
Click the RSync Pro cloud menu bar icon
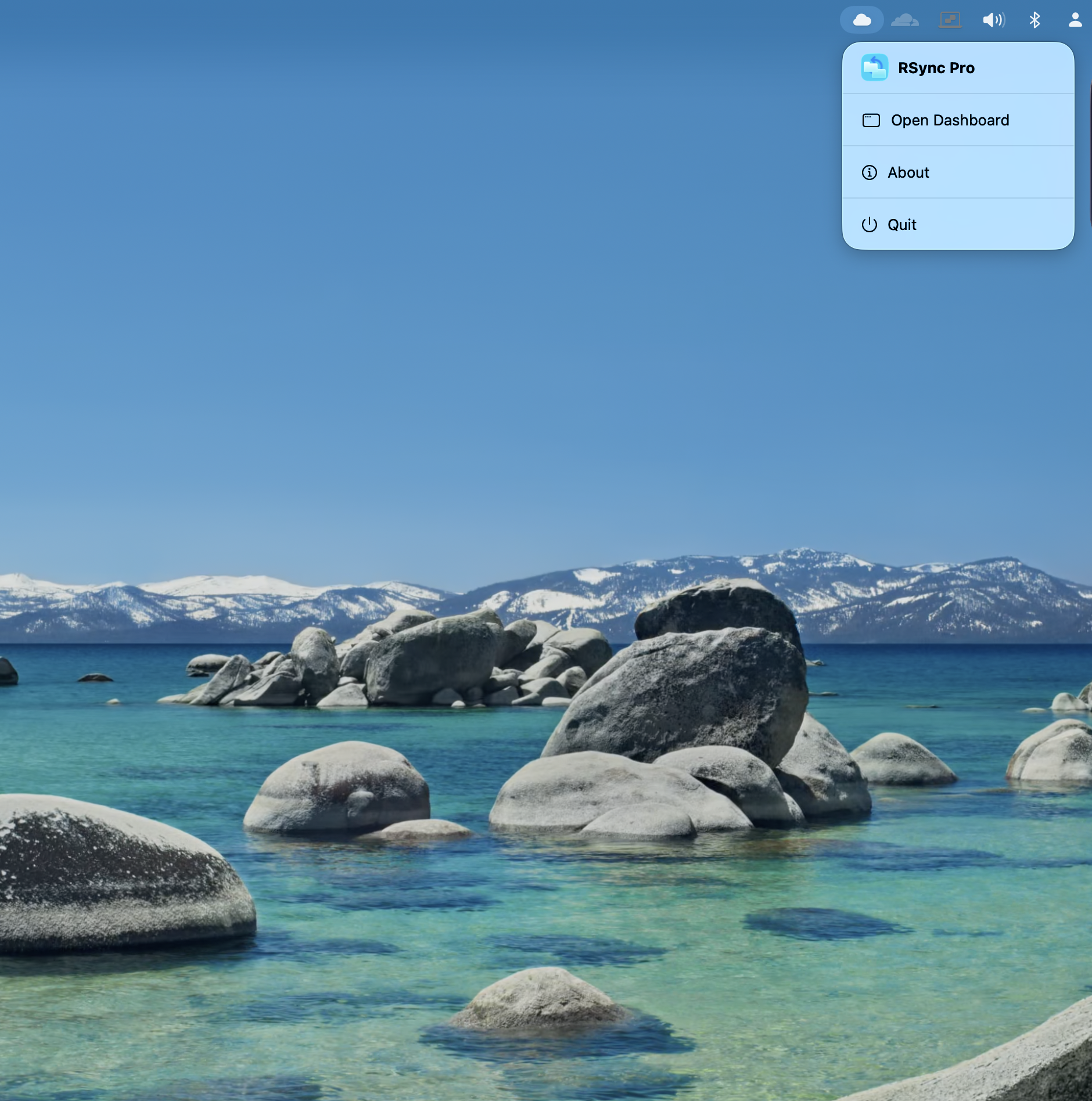(861, 20)
